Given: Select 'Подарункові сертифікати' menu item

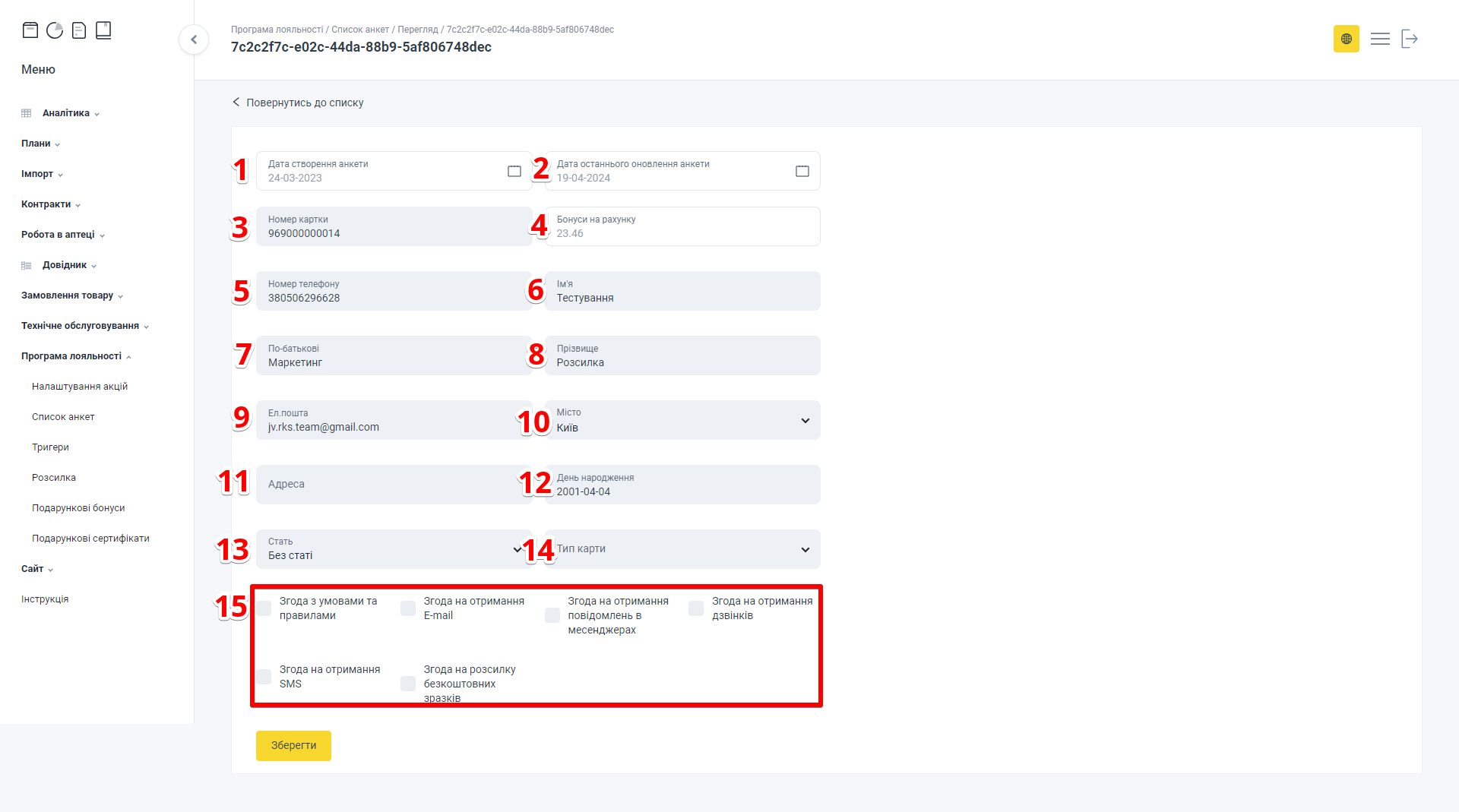Looking at the screenshot, I should pyautogui.click(x=90, y=539).
